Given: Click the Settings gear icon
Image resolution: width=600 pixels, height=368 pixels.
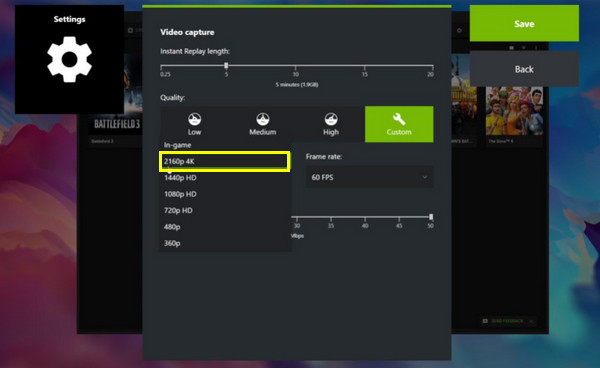Looking at the screenshot, I should [69, 59].
